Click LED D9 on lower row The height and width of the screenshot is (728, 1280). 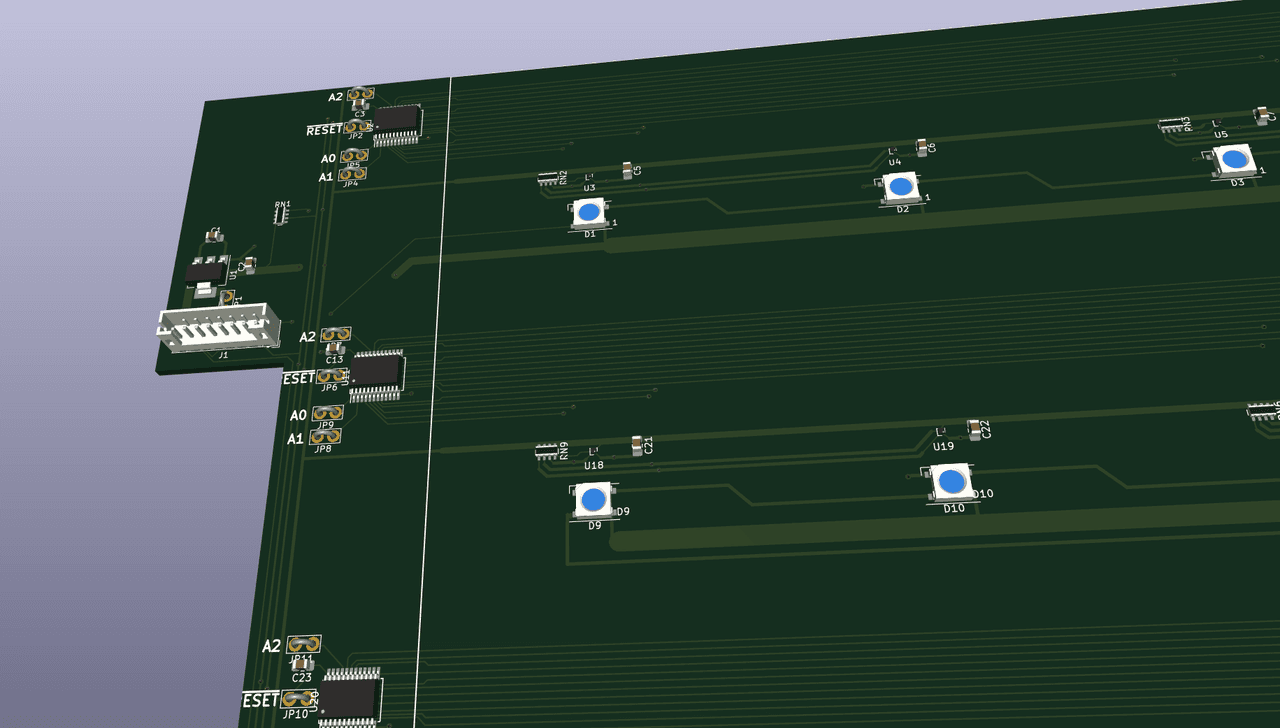(593, 499)
